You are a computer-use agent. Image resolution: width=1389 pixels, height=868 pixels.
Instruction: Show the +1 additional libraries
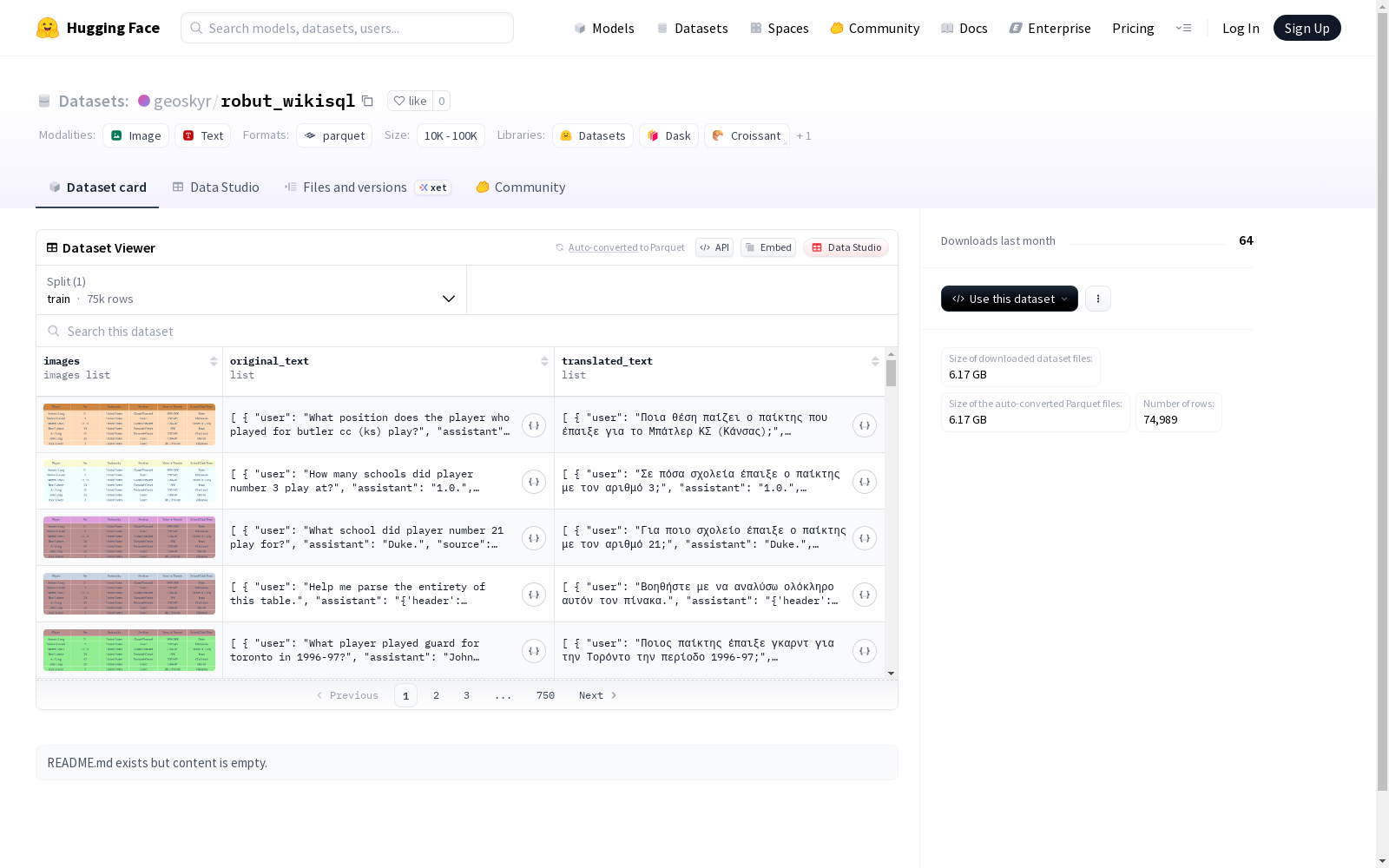[804, 135]
